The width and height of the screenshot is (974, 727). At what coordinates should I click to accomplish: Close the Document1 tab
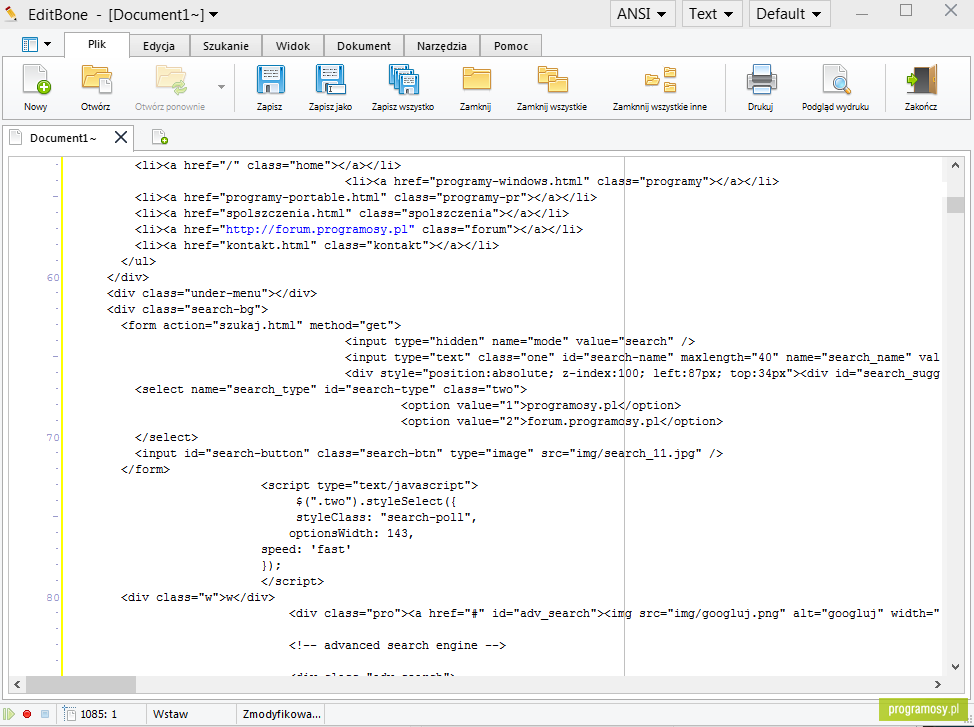(121, 137)
